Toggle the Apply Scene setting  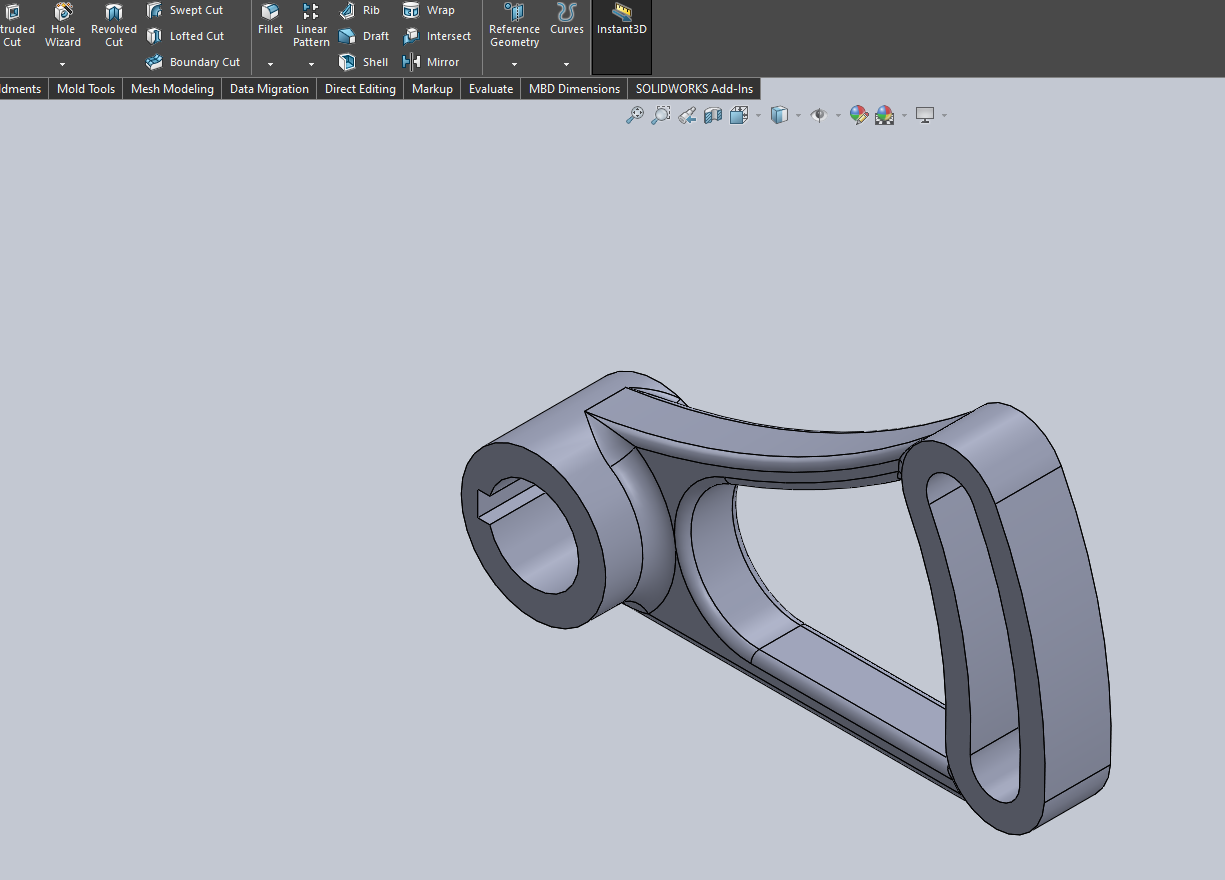886,115
